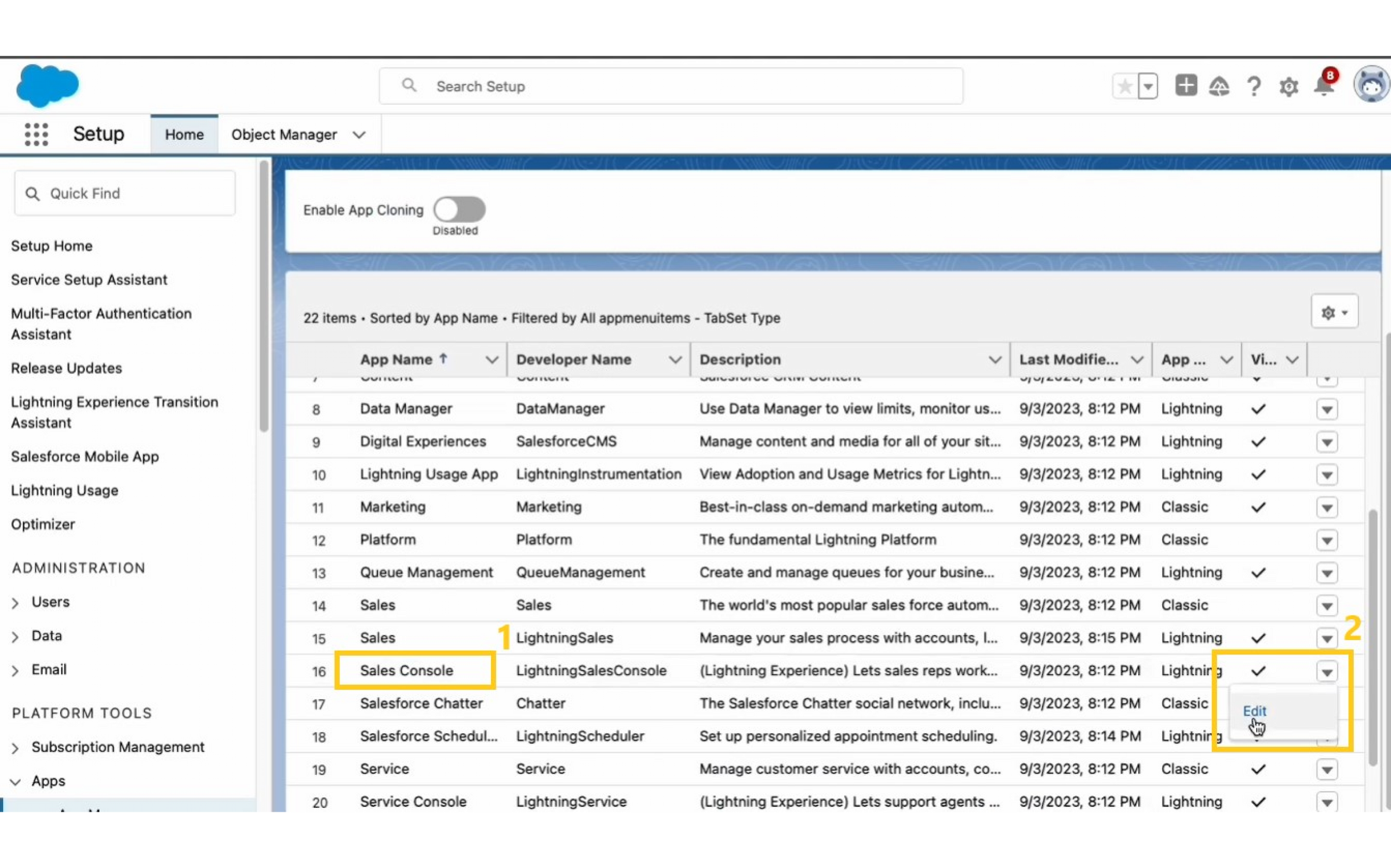This screenshot has height=868, width=1391.
Task: Expand the Data section
Action: [x=16, y=636]
